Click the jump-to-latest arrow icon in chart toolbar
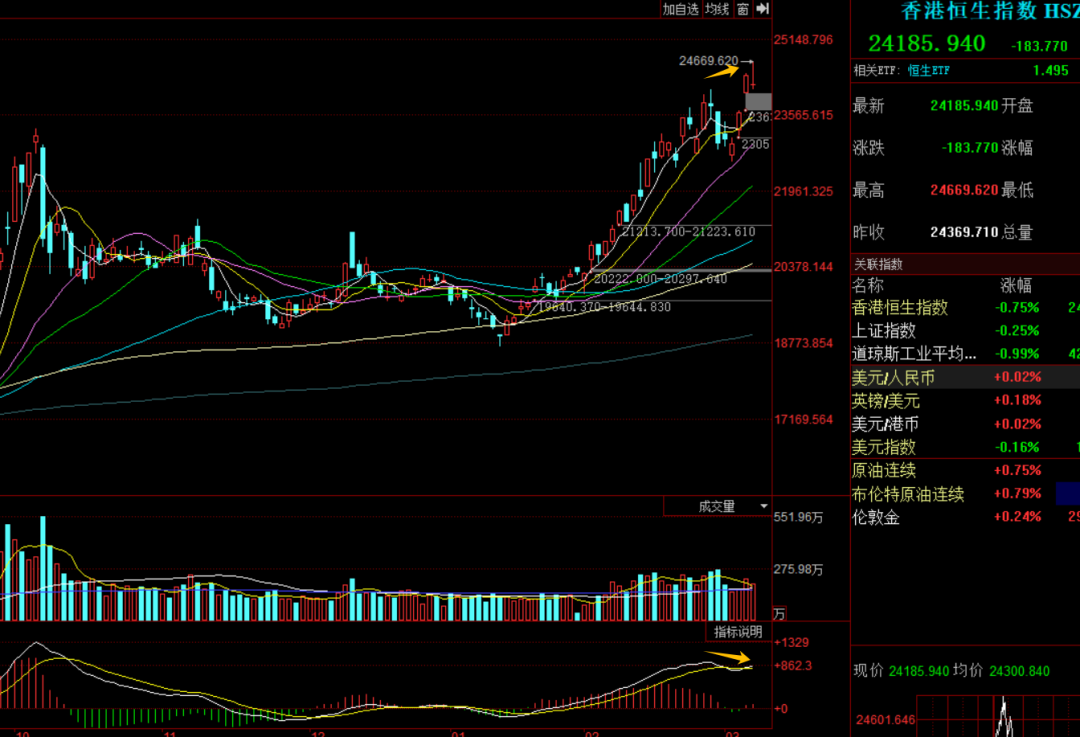 point(762,9)
